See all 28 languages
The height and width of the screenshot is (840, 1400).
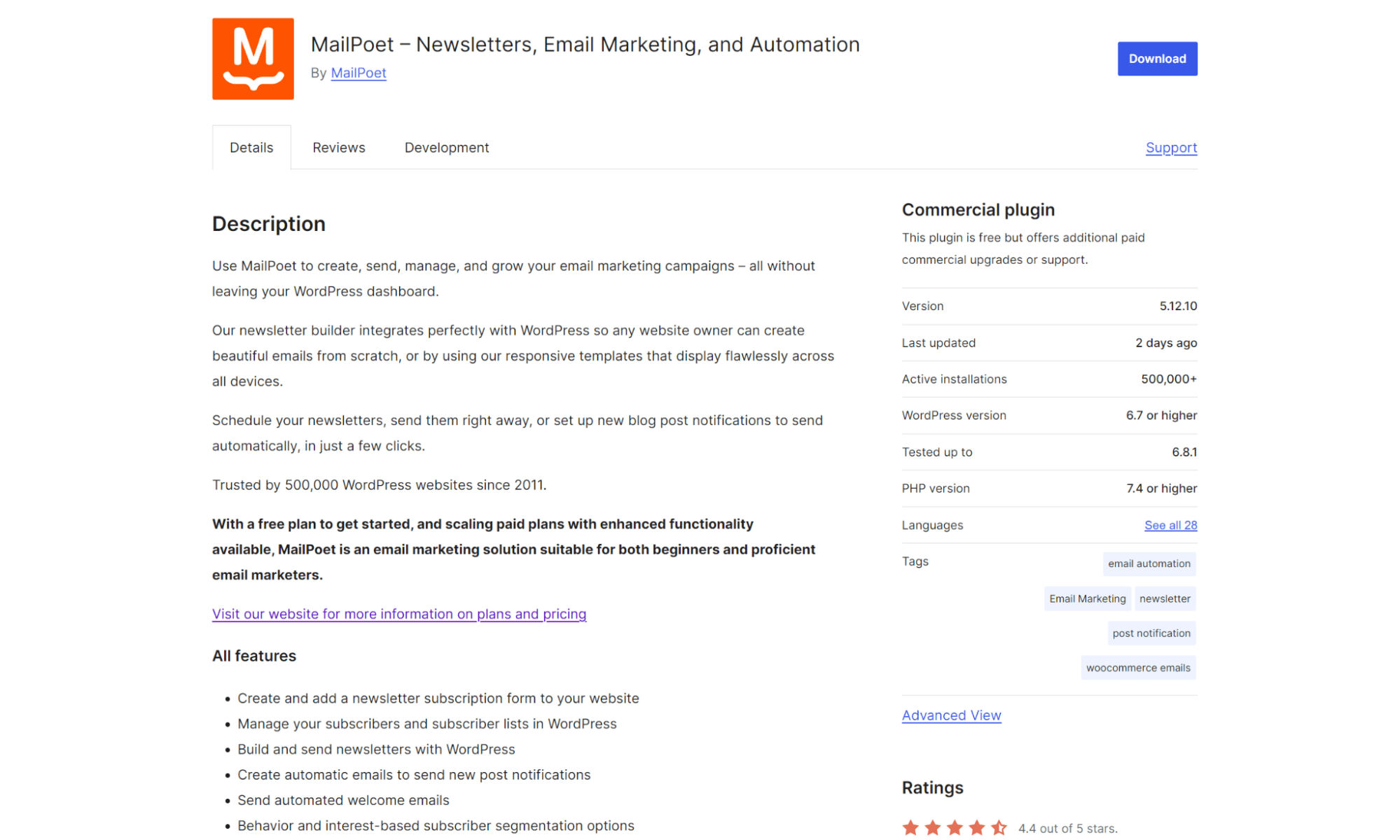[1170, 525]
